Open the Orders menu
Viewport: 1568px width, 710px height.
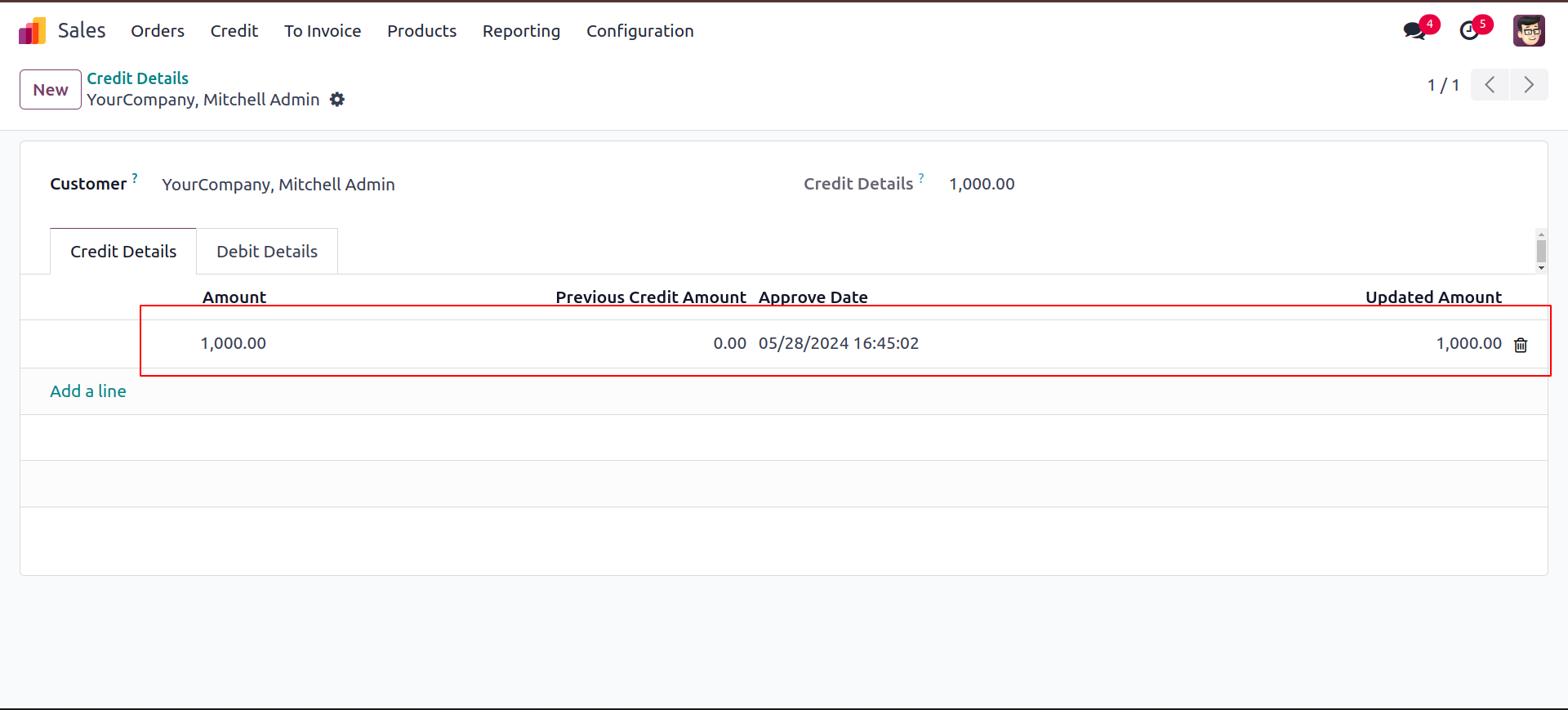(158, 31)
